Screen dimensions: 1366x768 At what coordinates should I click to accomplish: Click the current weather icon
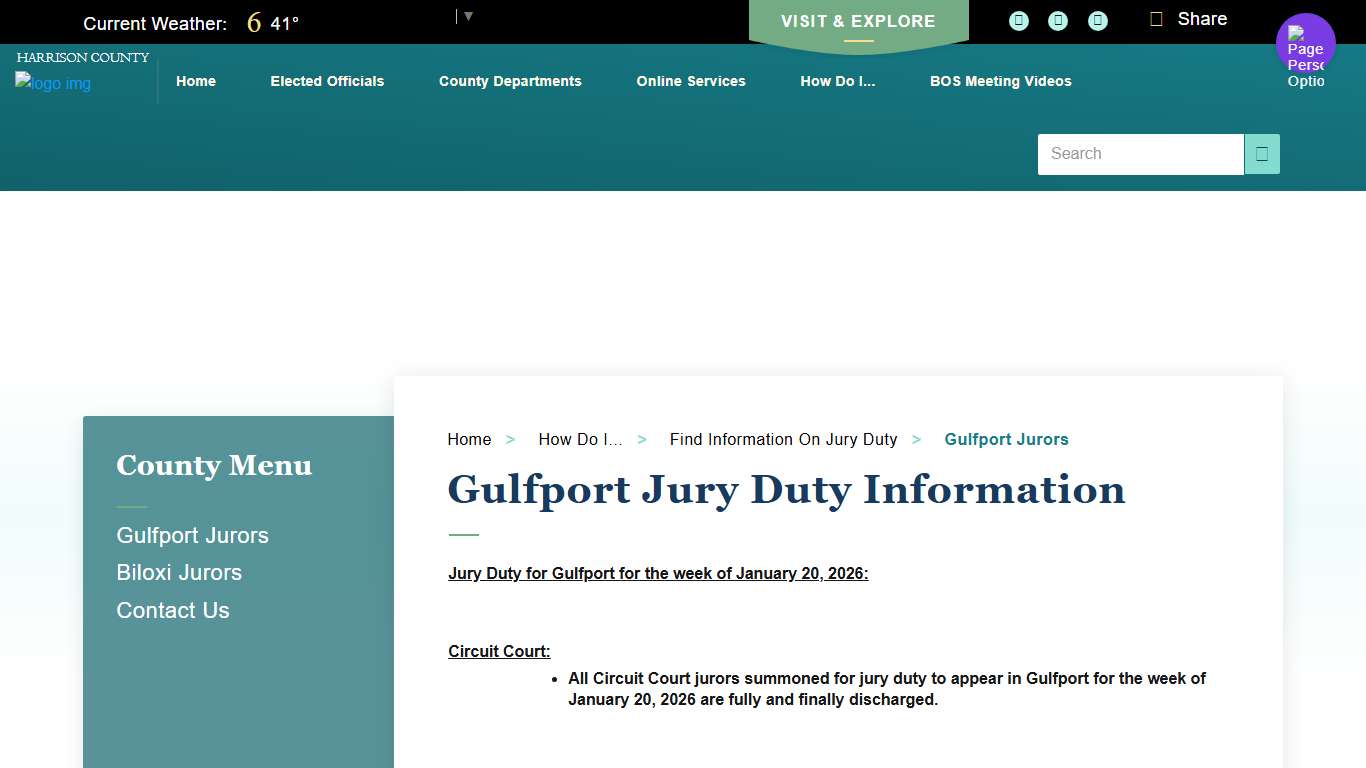pos(254,23)
